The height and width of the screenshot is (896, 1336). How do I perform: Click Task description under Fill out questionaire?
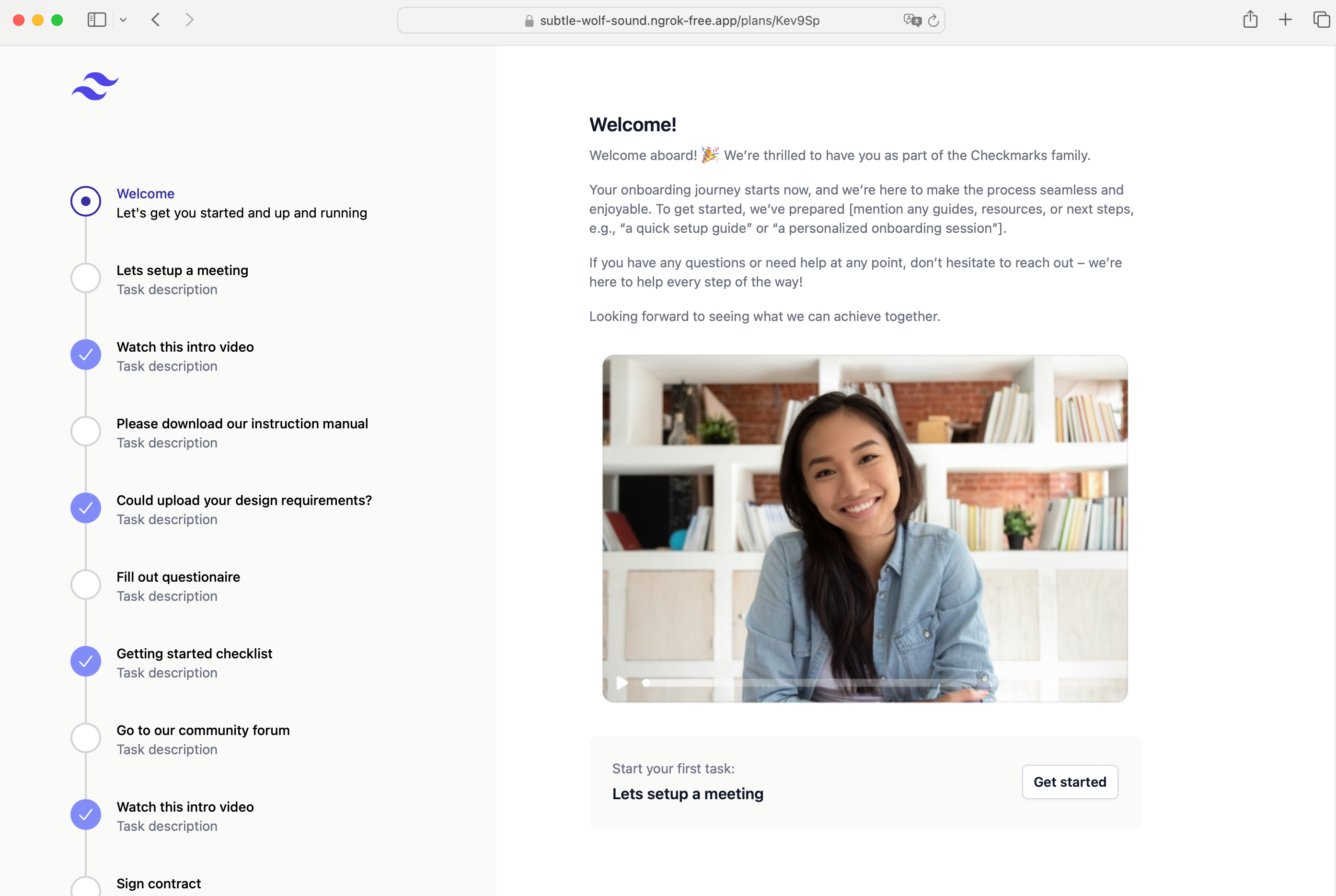(167, 596)
